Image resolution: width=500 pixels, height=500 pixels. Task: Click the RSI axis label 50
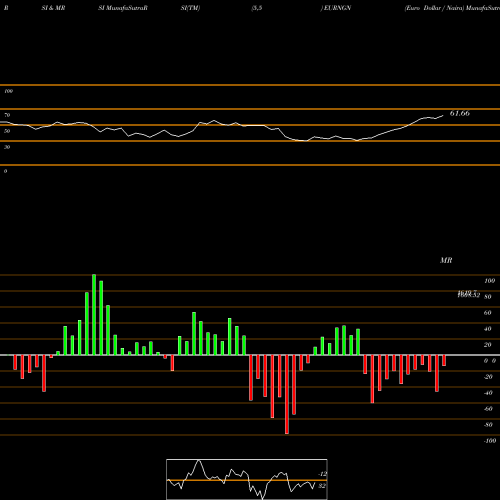point(7,131)
